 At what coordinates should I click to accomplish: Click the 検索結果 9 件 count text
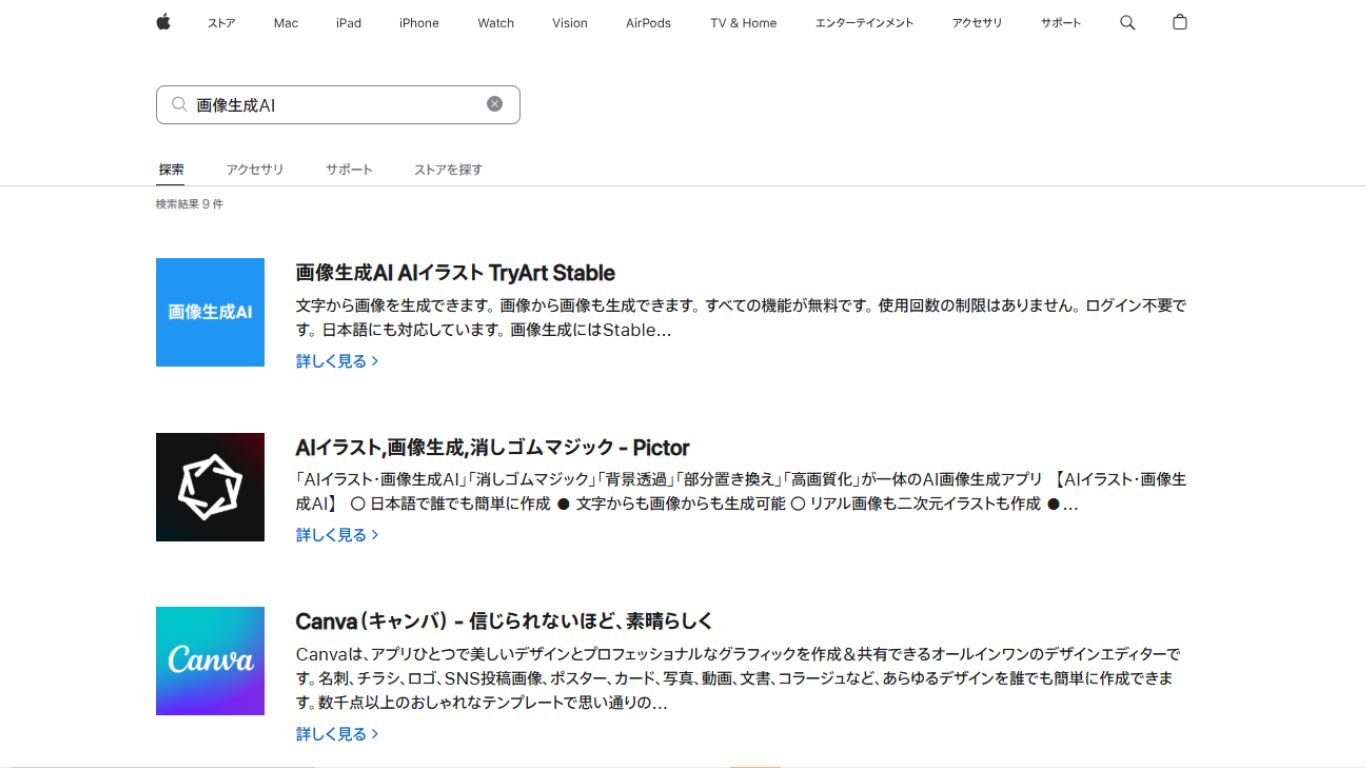coord(189,204)
